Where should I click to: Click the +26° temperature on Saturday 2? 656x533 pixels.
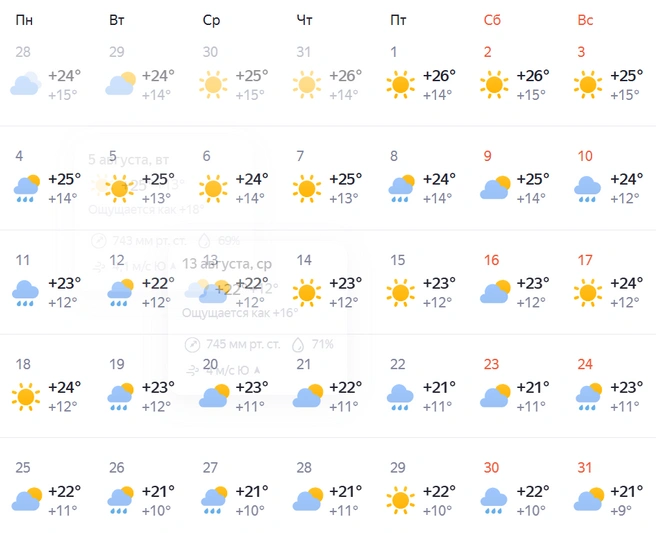coord(533,76)
